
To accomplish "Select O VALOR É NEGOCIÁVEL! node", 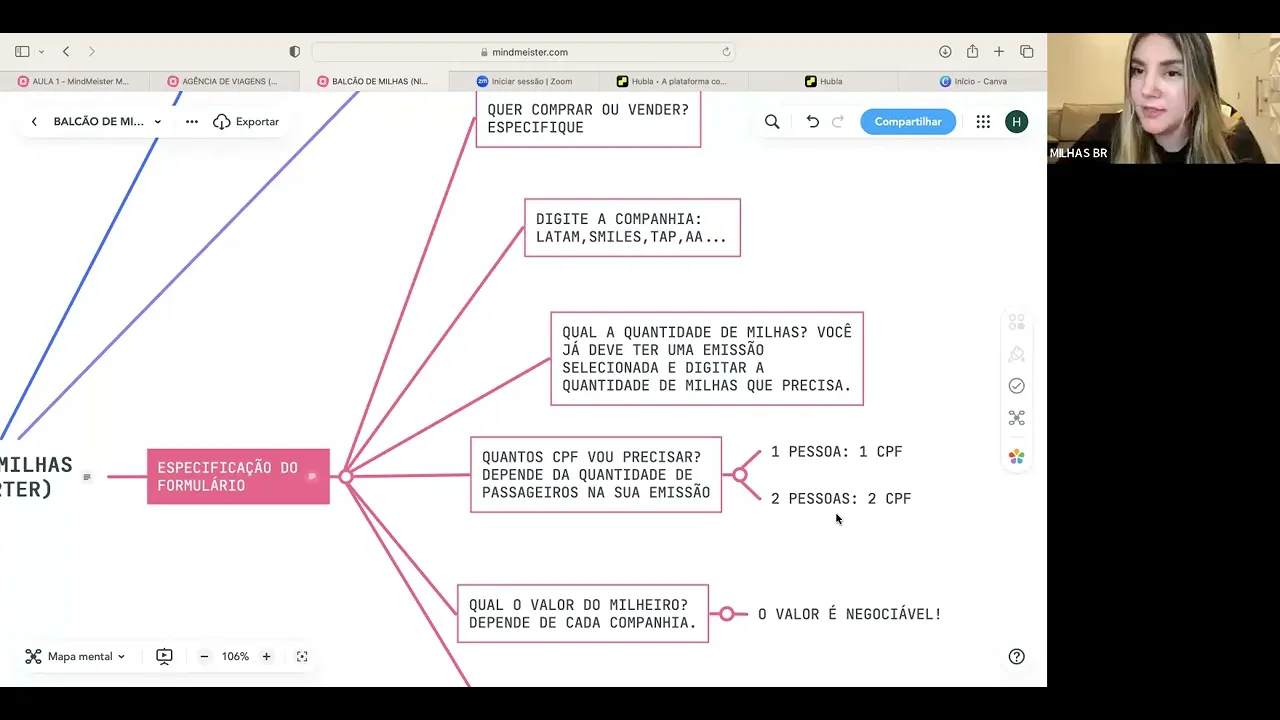I will coord(850,614).
